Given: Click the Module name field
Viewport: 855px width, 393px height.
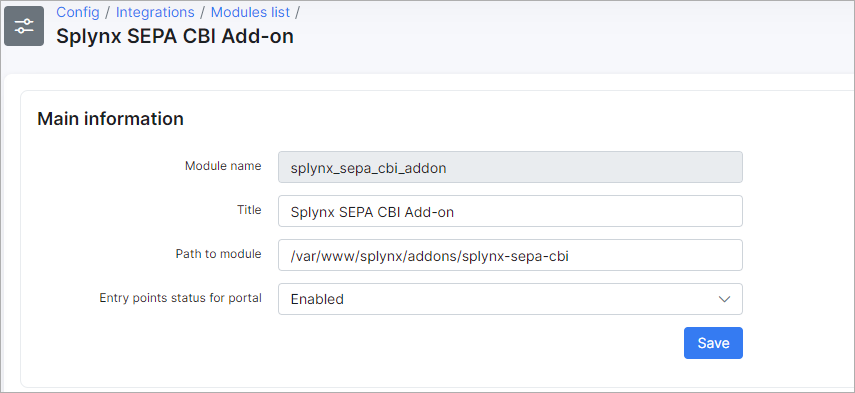Looking at the screenshot, I should tap(510, 167).
